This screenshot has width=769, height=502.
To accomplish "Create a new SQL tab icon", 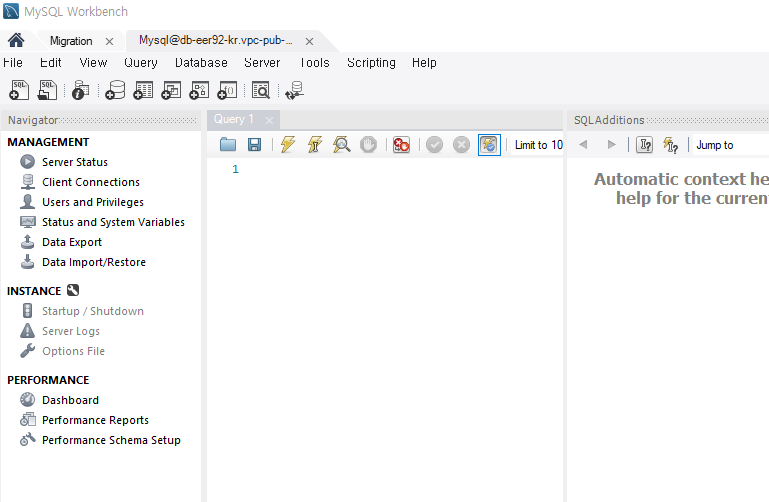I will [x=19, y=90].
